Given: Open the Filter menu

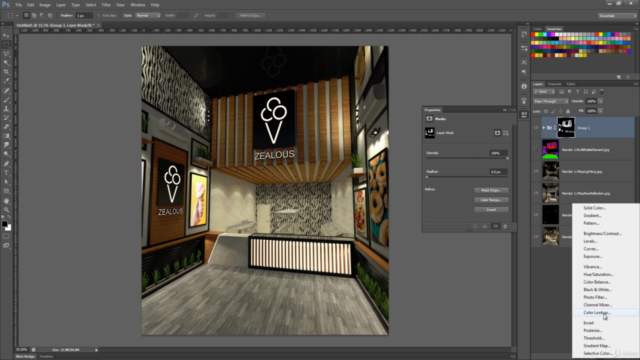Looking at the screenshot, I should (x=106, y=5).
